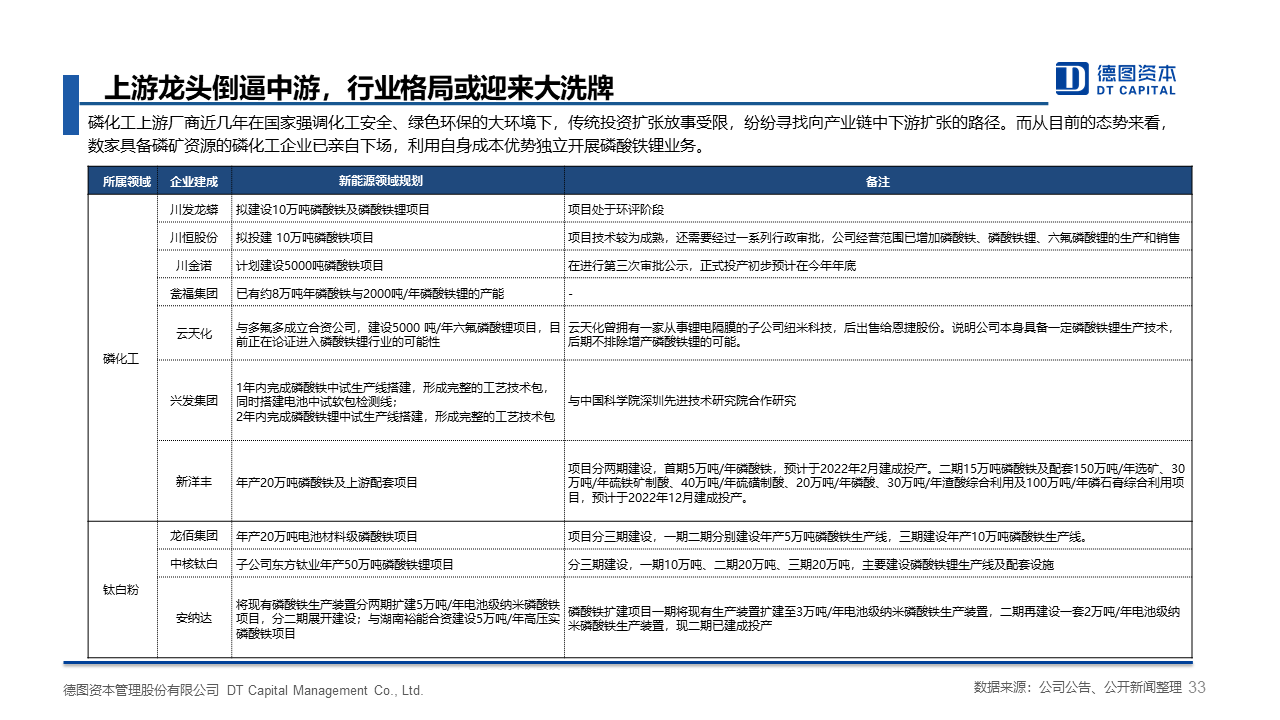The height and width of the screenshot is (720, 1280).
Task: Click the DT Capital logo icon
Action: click(x=1072, y=79)
